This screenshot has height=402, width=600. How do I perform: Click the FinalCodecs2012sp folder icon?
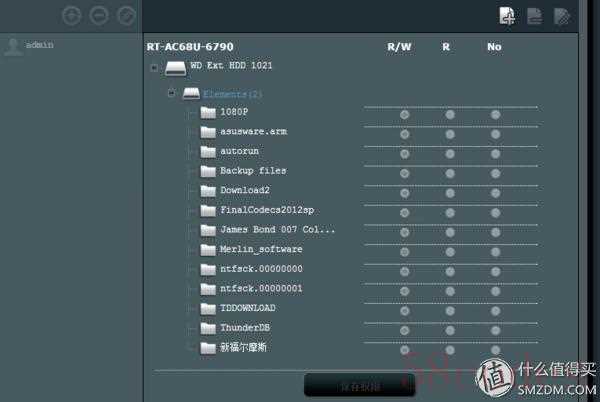[208, 210]
